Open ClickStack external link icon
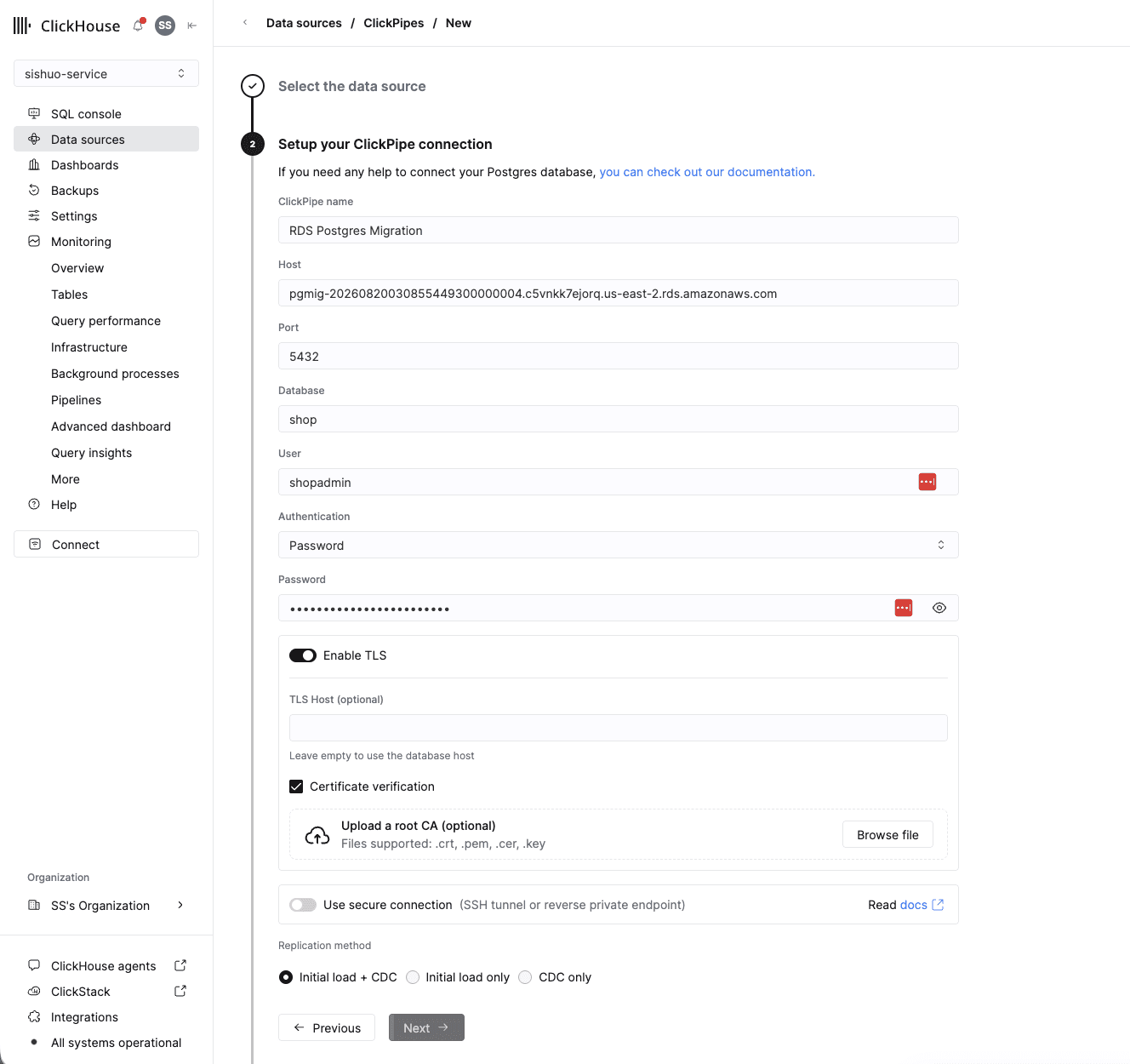 pyautogui.click(x=180, y=991)
